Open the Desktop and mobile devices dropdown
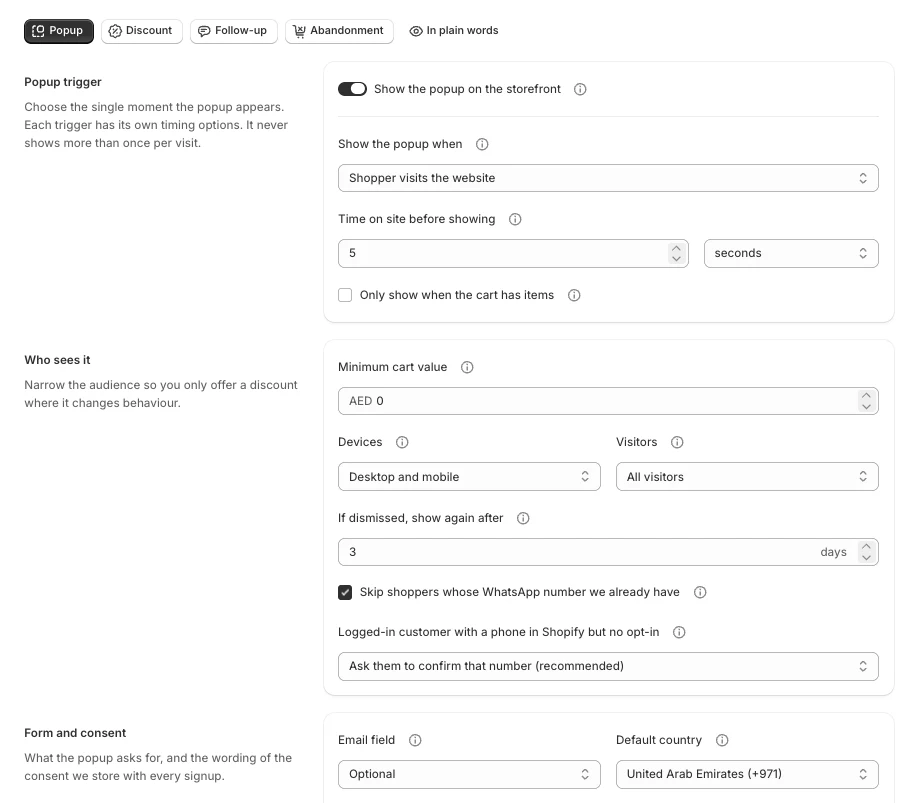The height and width of the screenshot is (803, 909). pyautogui.click(x=469, y=477)
